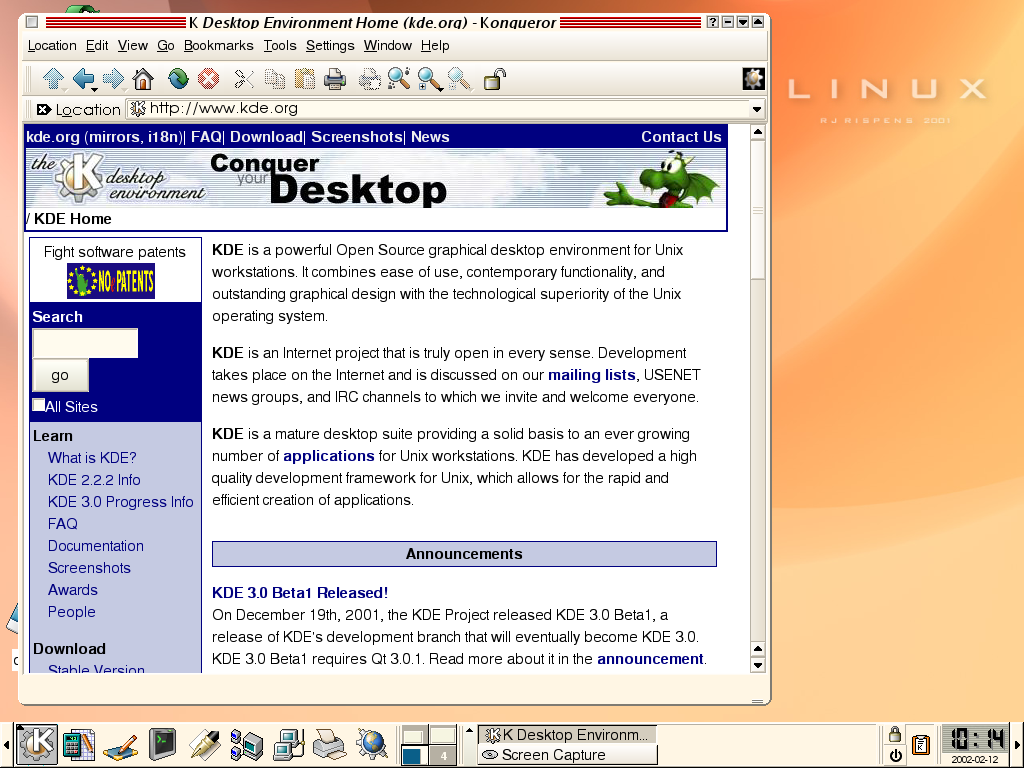Launch the drawing tablet panel icon

pyautogui.click(x=121, y=745)
